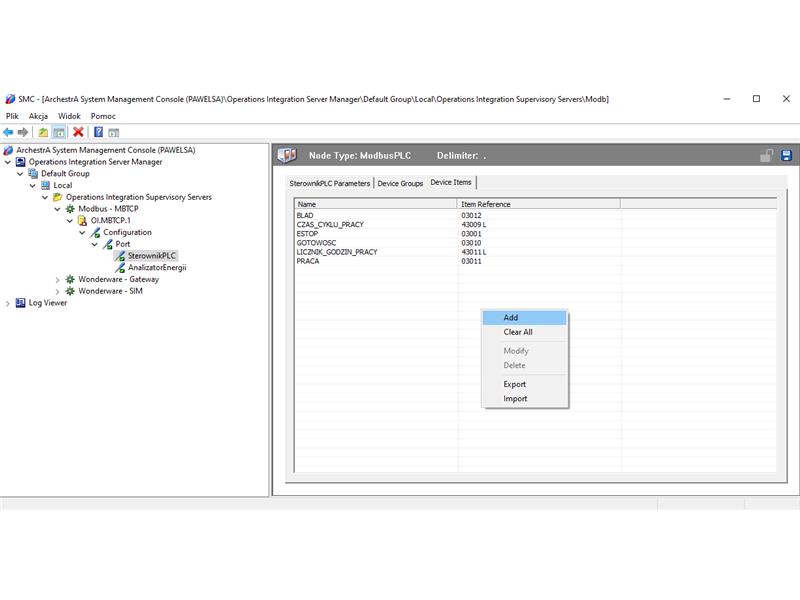800x600 pixels.
Task: Open the Pomoc menu
Action: click(103, 116)
